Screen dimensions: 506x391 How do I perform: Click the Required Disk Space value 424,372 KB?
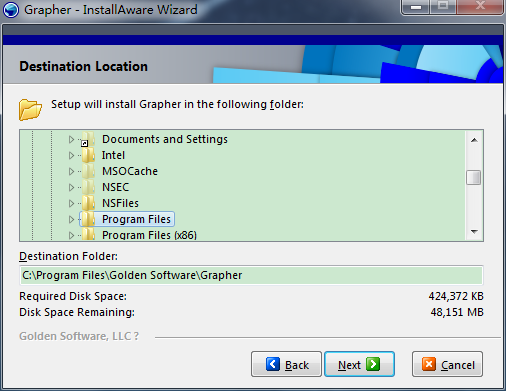tap(456, 296)
